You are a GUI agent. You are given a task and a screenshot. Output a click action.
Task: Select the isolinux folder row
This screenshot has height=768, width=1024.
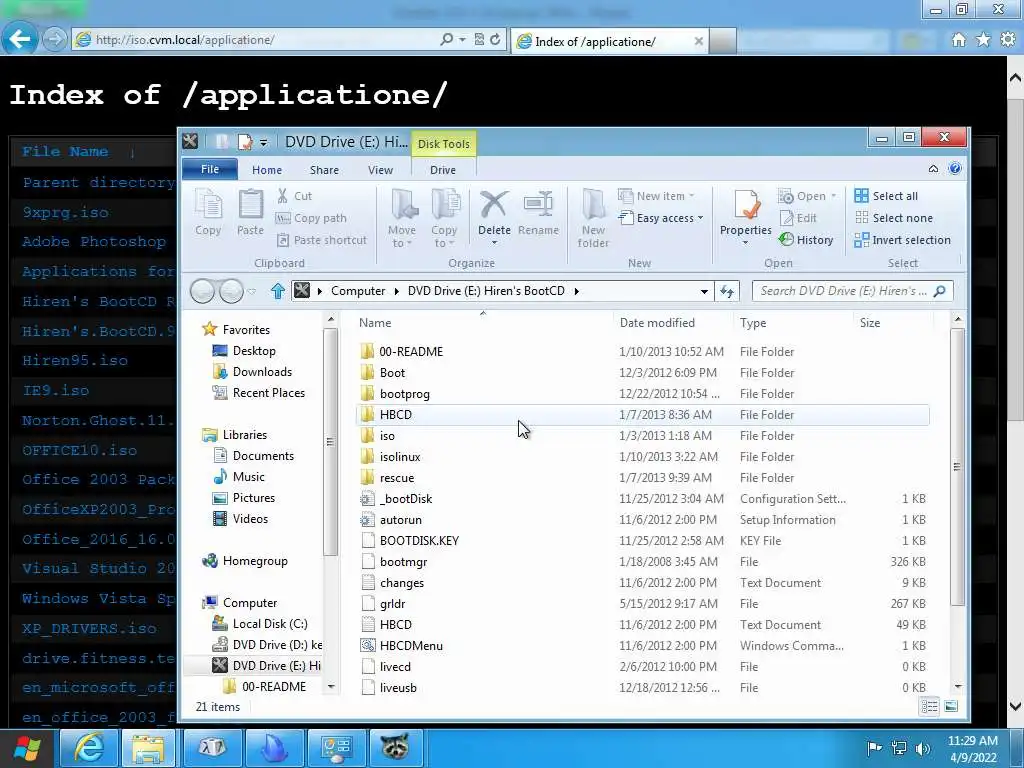(x=643, y=456)
